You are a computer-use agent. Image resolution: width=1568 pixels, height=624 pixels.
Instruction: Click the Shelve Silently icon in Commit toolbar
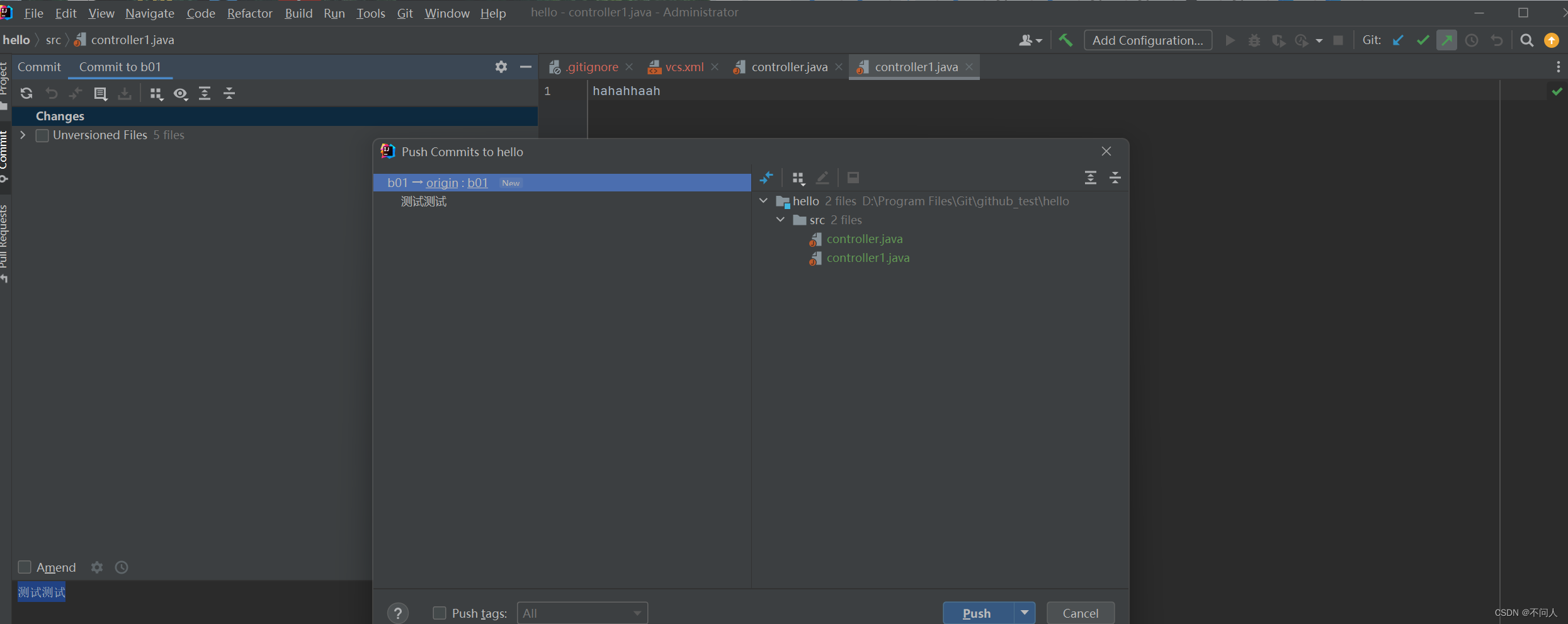click(x=125, y=94)
